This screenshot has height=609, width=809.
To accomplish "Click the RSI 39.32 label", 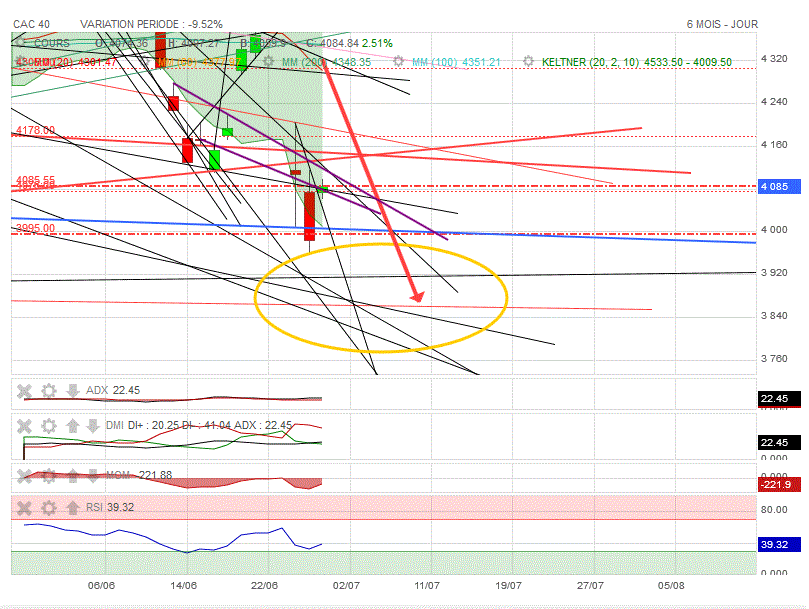I will [x=109, y=507].
